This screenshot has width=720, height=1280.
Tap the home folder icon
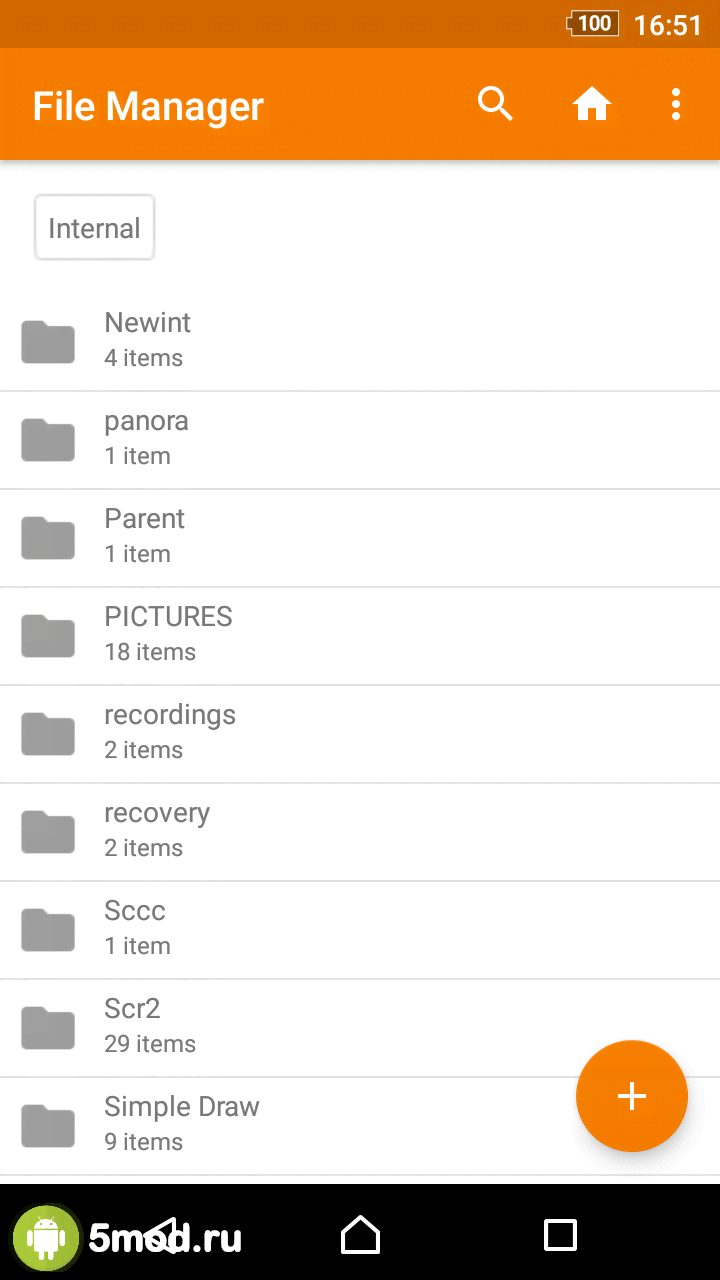[591, 104]
